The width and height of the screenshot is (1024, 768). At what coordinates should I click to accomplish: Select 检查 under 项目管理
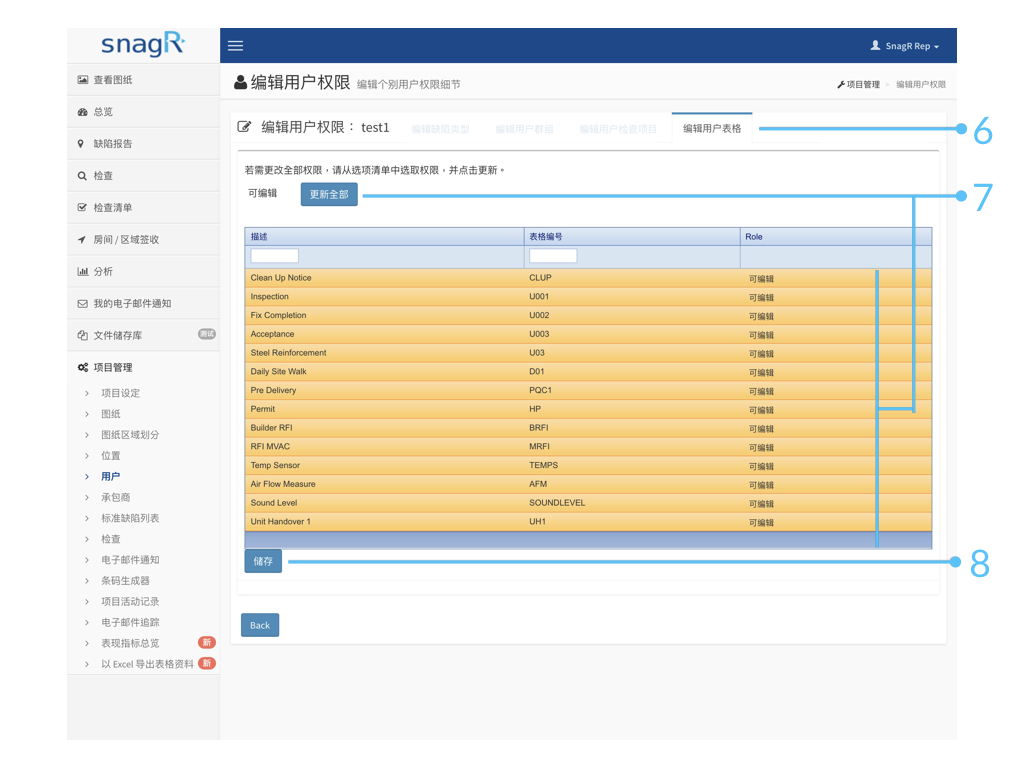pos(110,539)
